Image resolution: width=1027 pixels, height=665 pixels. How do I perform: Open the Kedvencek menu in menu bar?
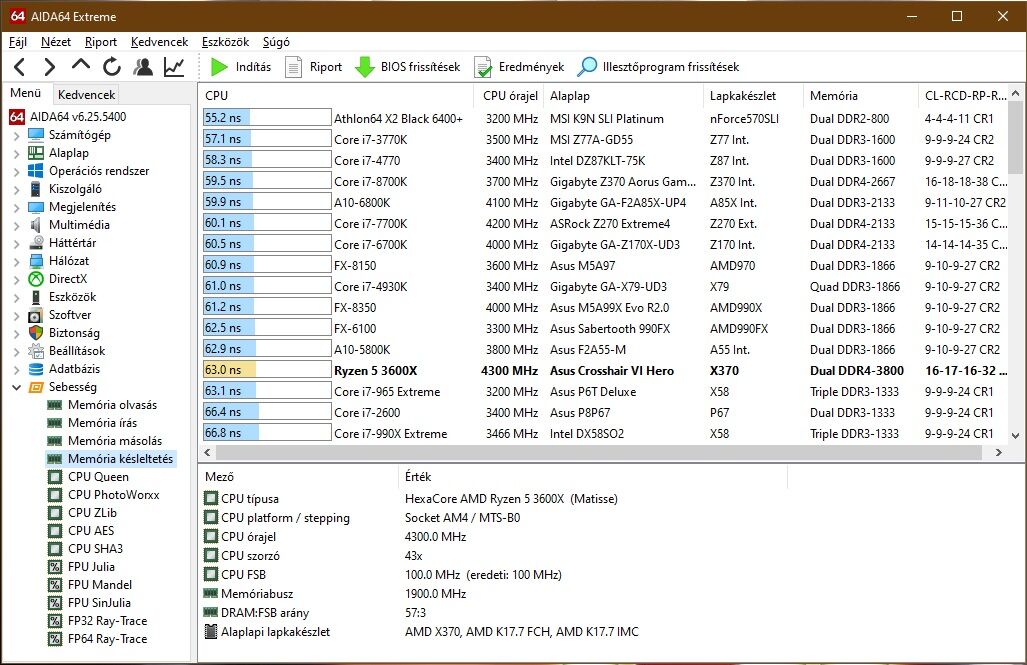[159, 42]
